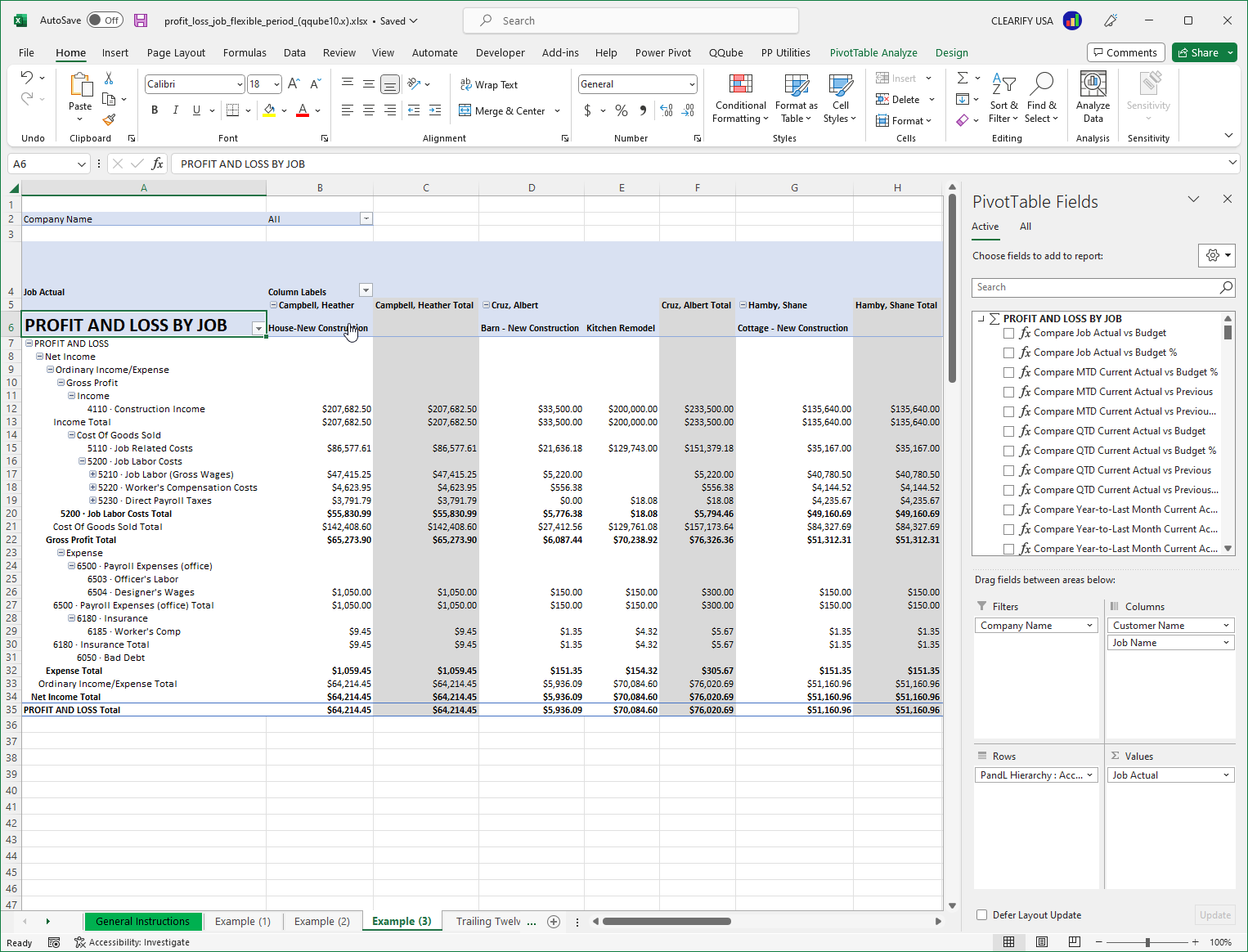
Task: Click the Share button
Action: 1203,52
